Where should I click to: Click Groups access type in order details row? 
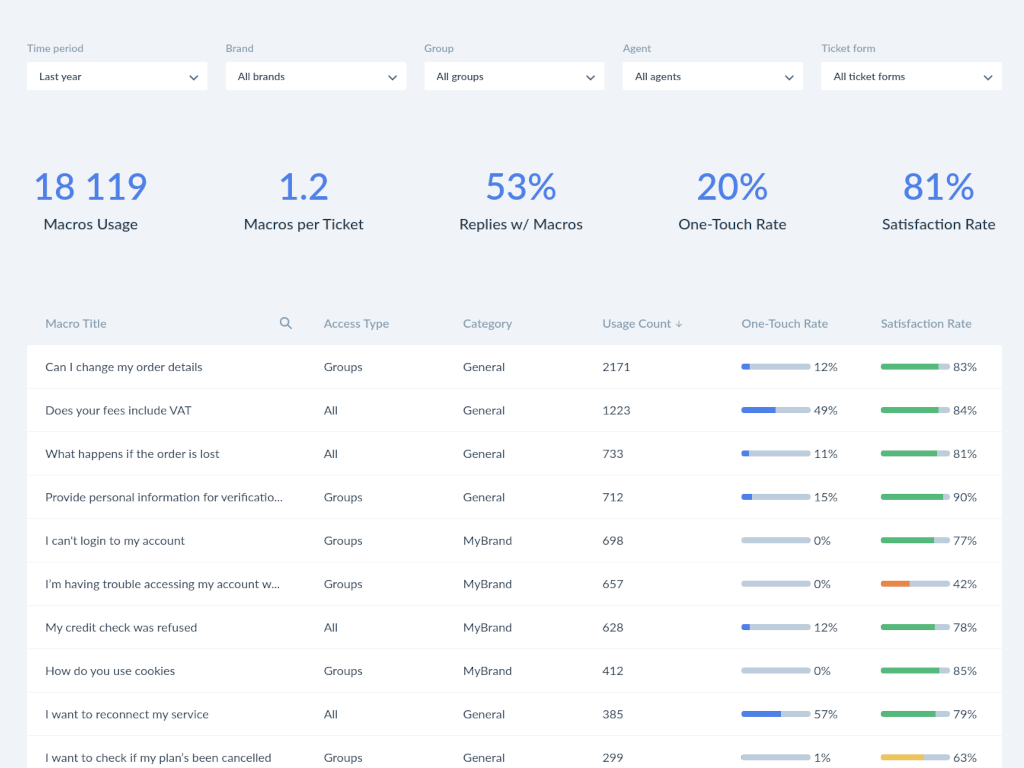(x=343, y=367)
